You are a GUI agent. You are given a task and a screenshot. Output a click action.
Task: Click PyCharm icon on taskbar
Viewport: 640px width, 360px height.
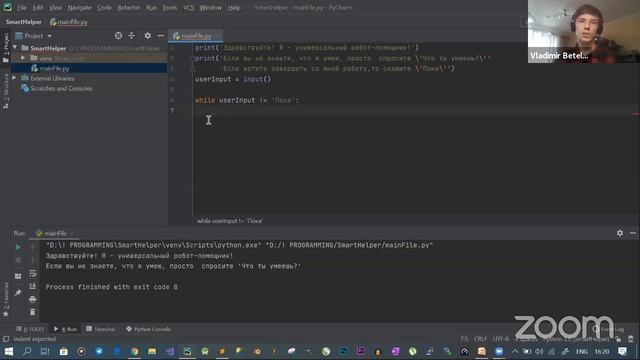pos(187,351)
